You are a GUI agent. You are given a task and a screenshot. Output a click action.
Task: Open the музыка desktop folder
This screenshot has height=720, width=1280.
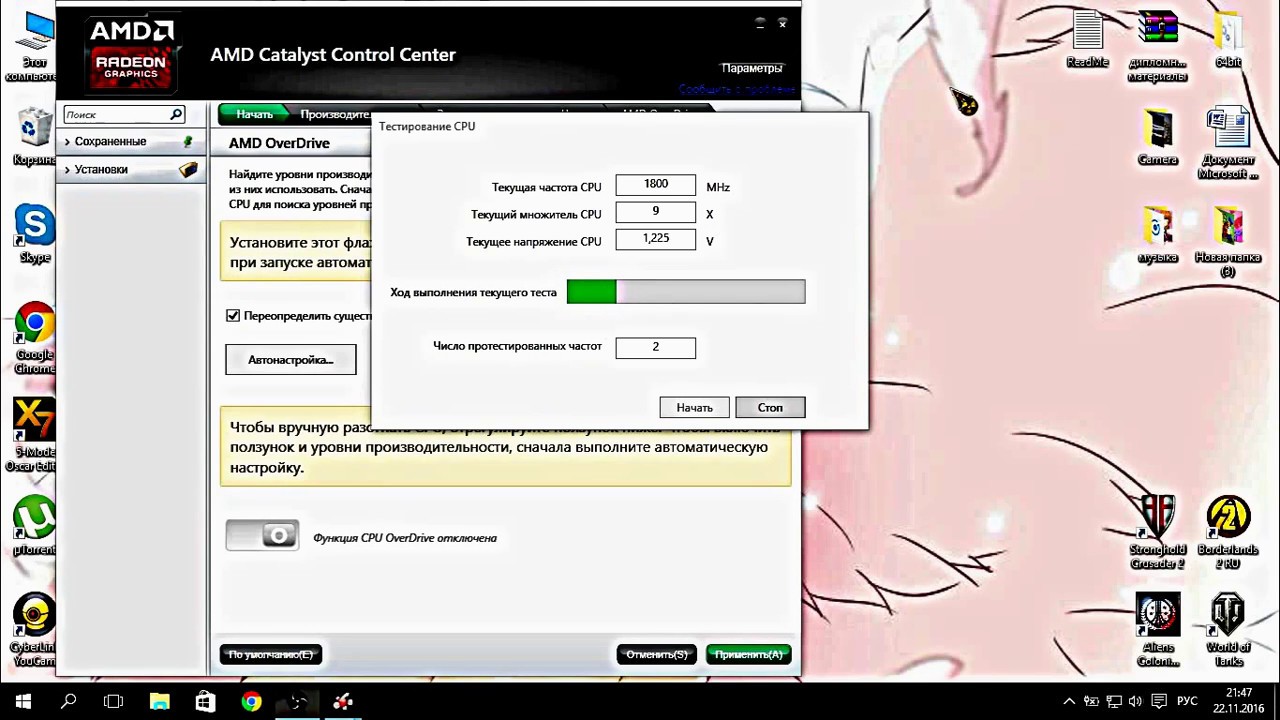click(1157, 234)
